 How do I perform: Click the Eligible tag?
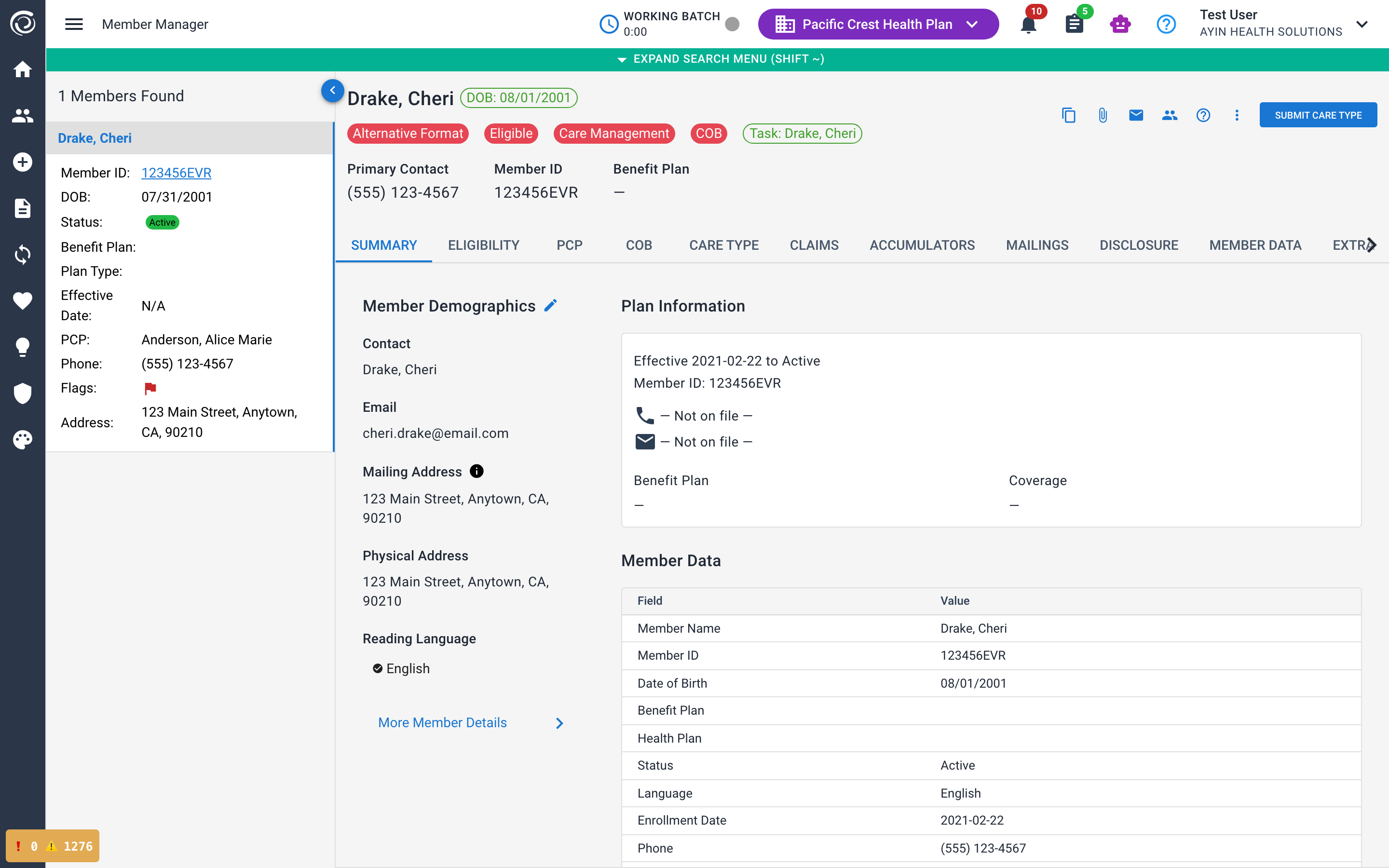(x=511, y=133)
